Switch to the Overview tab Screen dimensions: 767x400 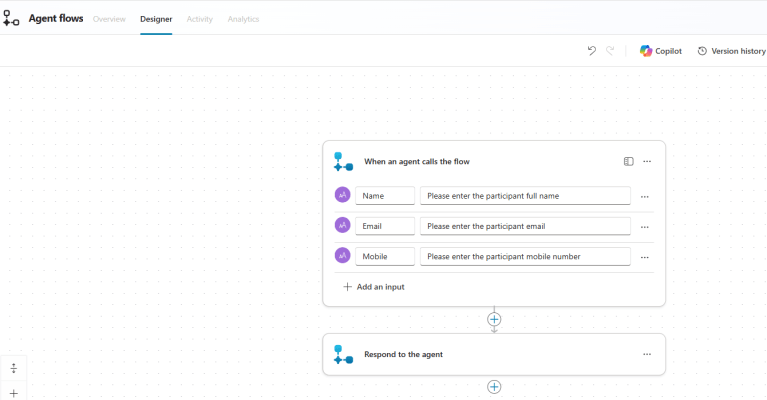pyautogui.click(x=109, y=19)
